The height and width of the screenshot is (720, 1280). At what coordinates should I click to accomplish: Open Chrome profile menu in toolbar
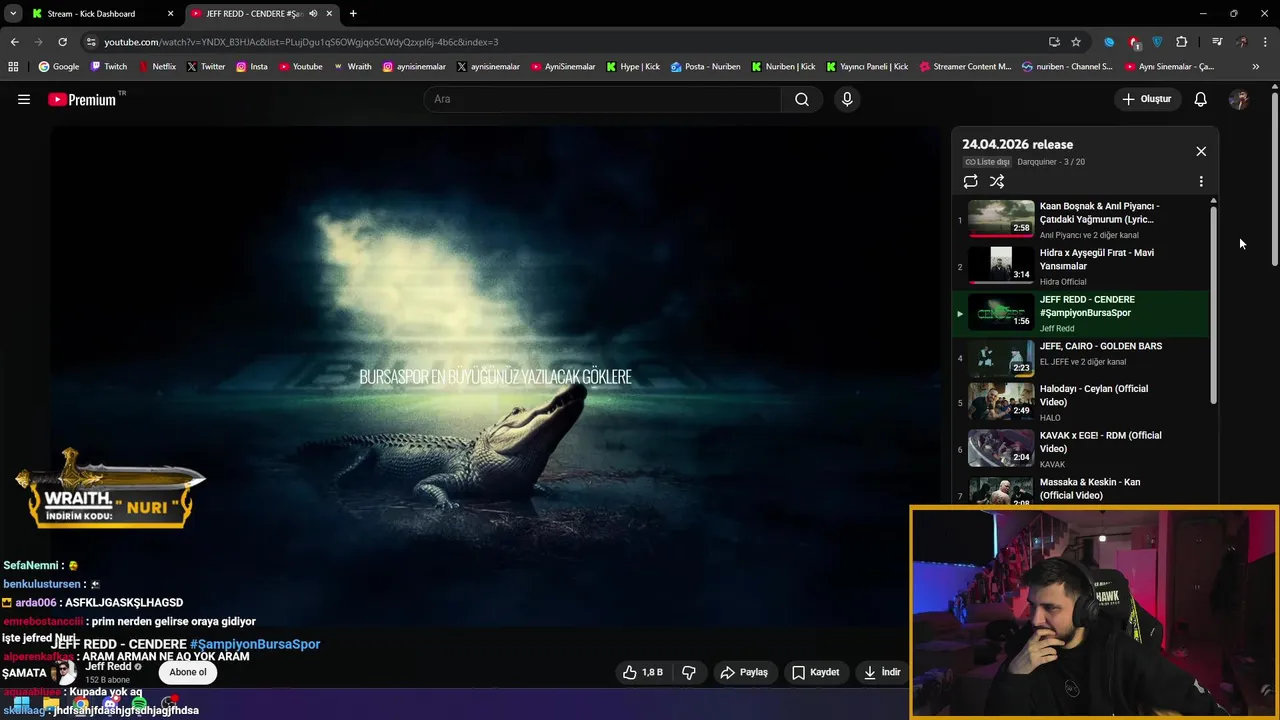tap(1242, 42)
